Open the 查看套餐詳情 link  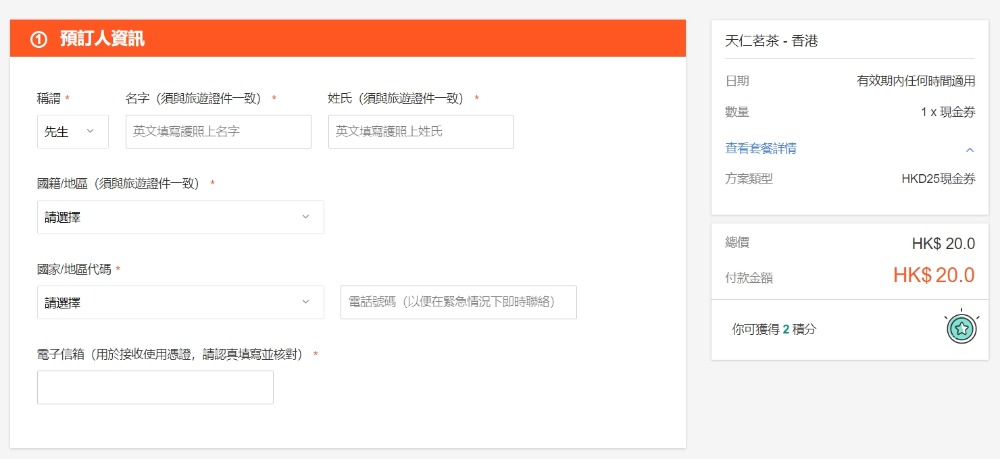(760, 149)
